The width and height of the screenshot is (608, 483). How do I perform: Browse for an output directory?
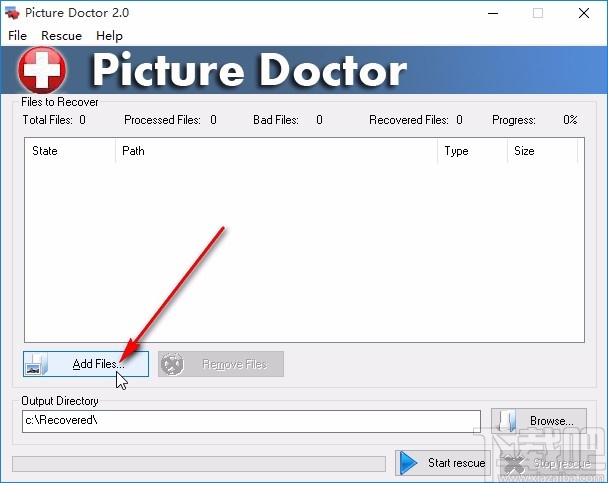(x=539, y=421)
